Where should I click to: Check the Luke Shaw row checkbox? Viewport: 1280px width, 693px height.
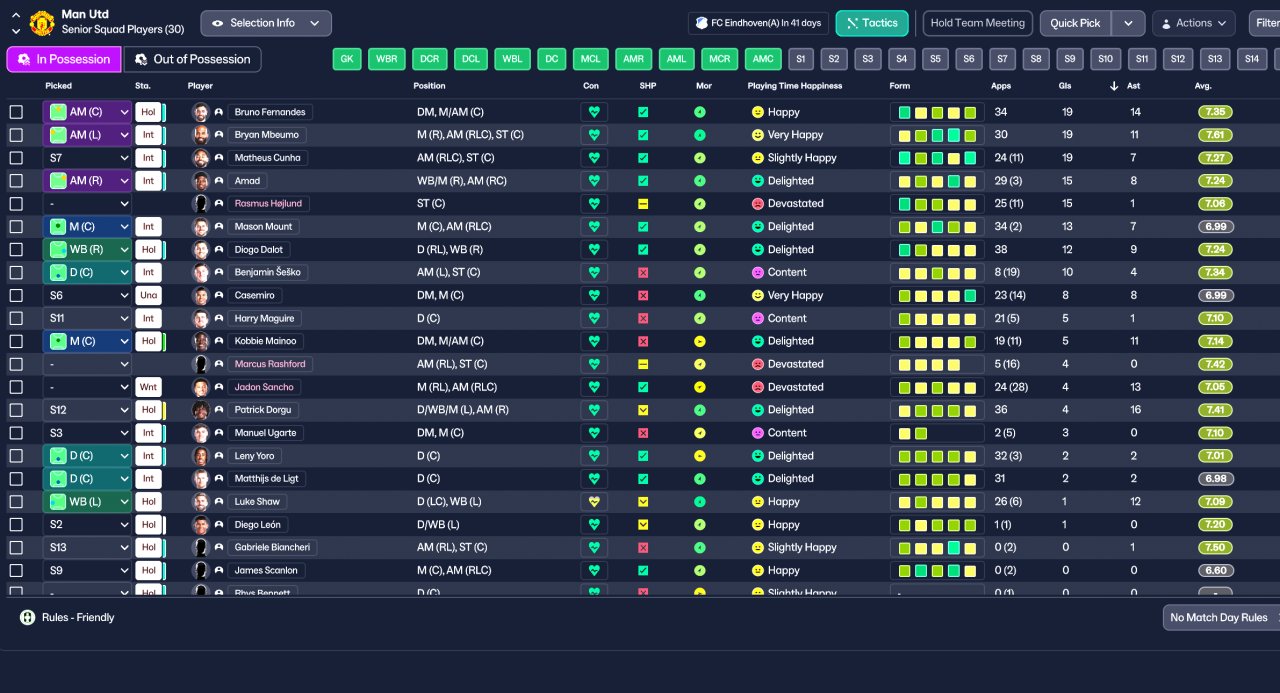[16, 502]
